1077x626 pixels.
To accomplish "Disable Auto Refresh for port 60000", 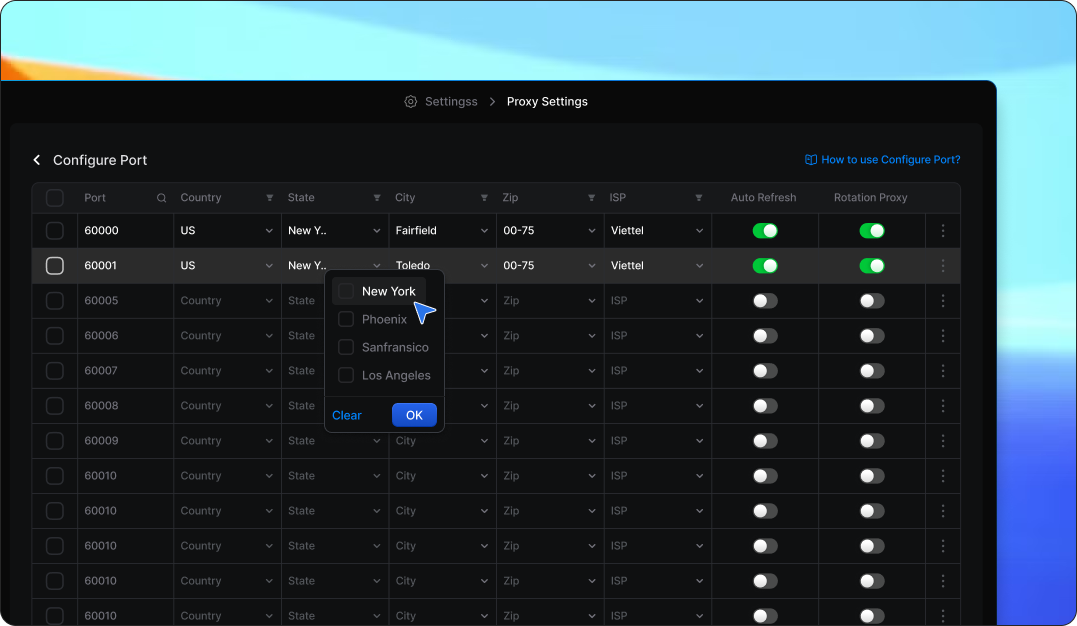I will tap(765, 231).
